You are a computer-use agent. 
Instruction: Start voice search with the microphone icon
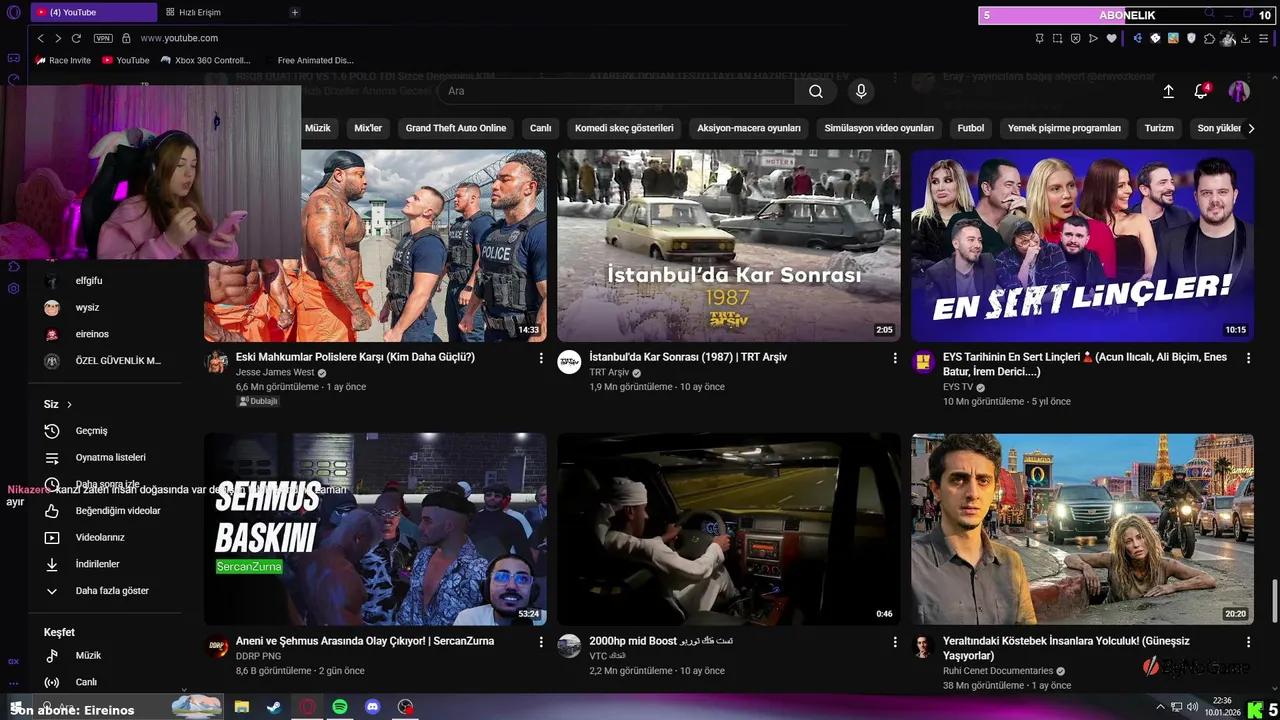[x=861, y=91]
